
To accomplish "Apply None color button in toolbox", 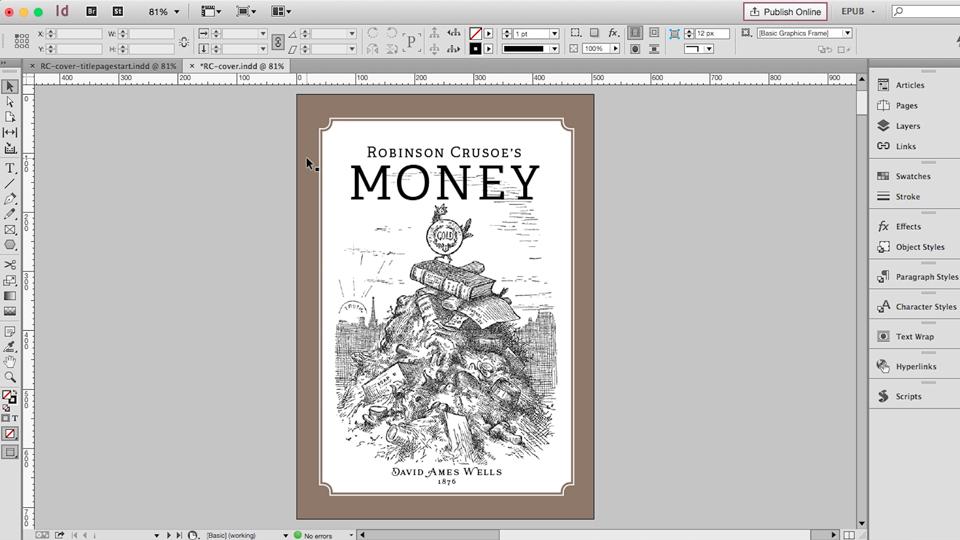I will [10, 434].
